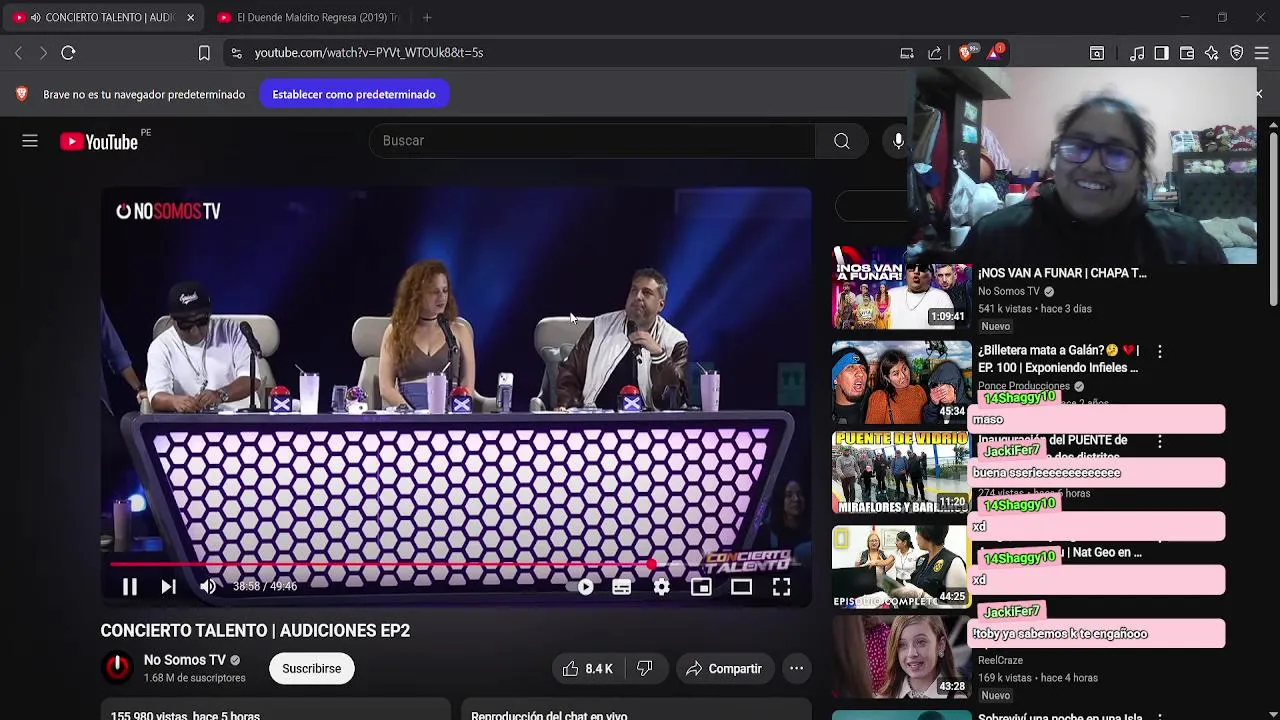Start voice search with microphone

898,141
